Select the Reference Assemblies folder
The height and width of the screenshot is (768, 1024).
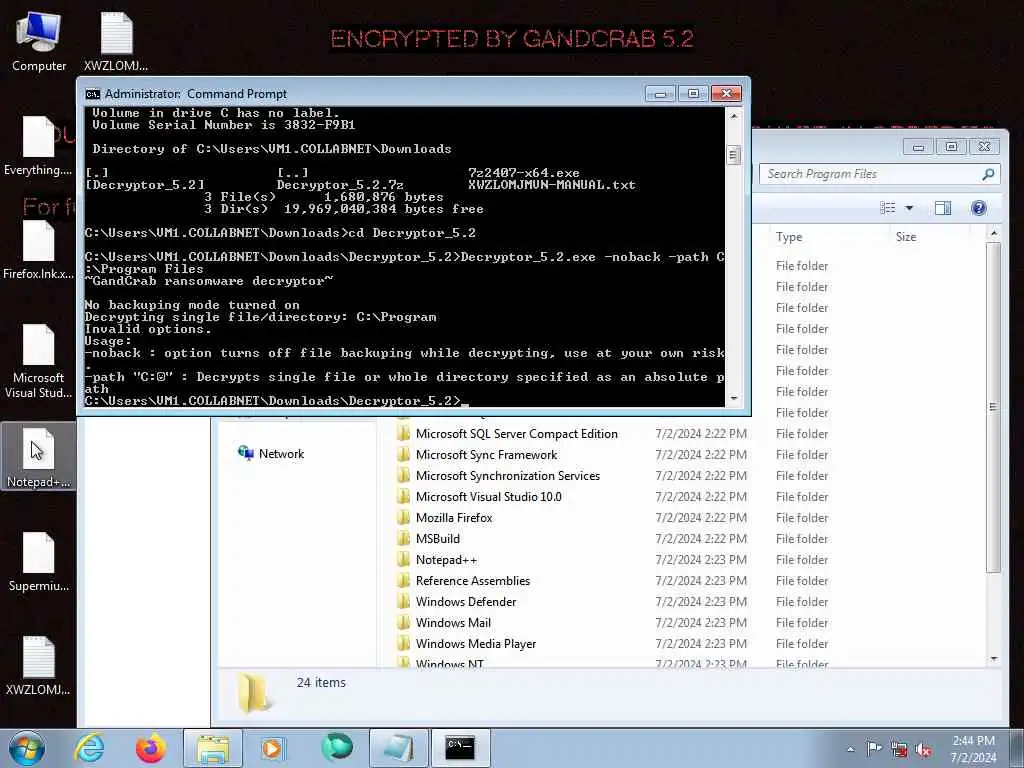click(473, 581)
